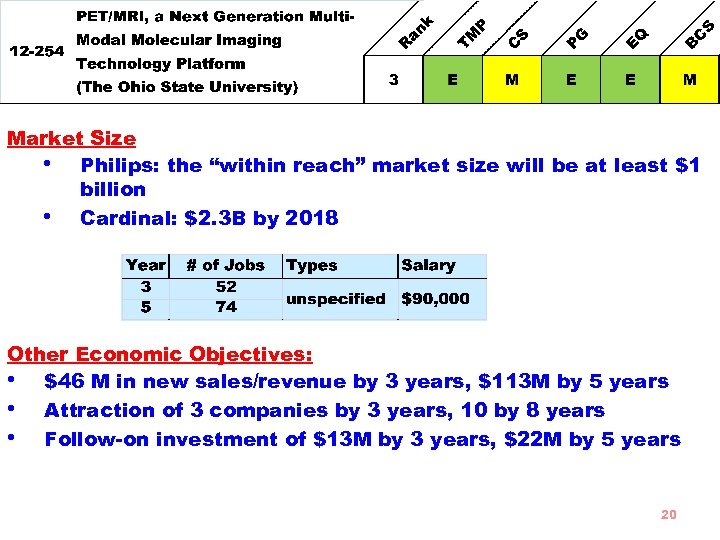Select green E cell under EQ
The height and width of the screenshot is (540, 720).
(x=630, y=79)
